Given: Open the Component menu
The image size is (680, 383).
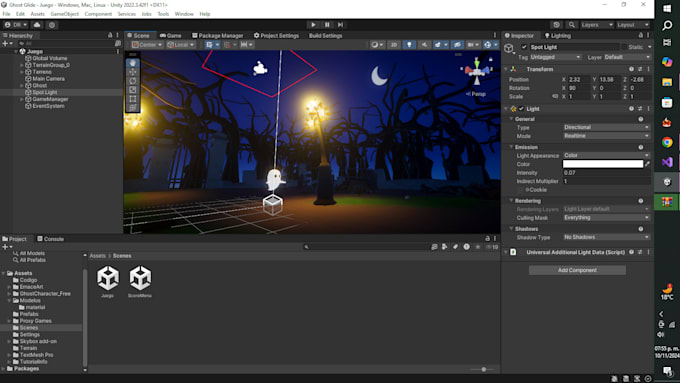Looking at the screenshot, I should pos(98,14).
